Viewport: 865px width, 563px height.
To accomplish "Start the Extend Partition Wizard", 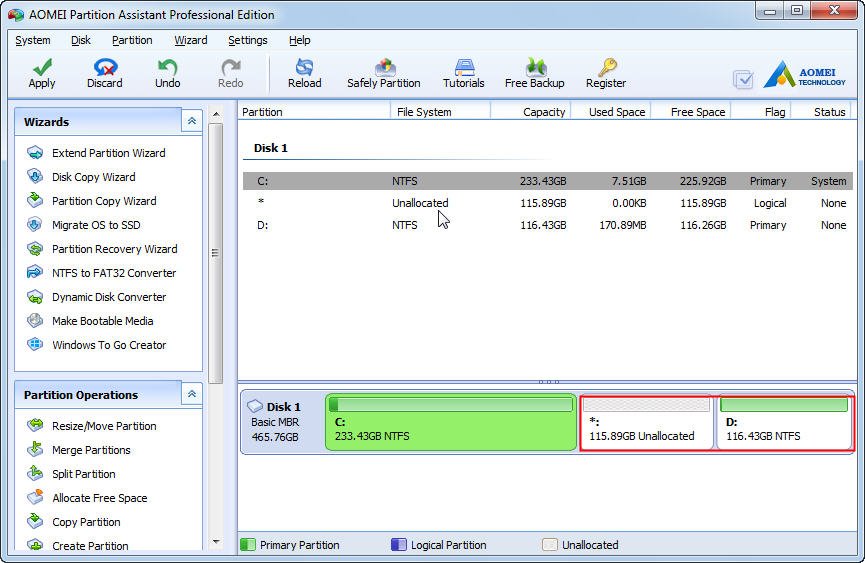I will (x=96, y=153).
